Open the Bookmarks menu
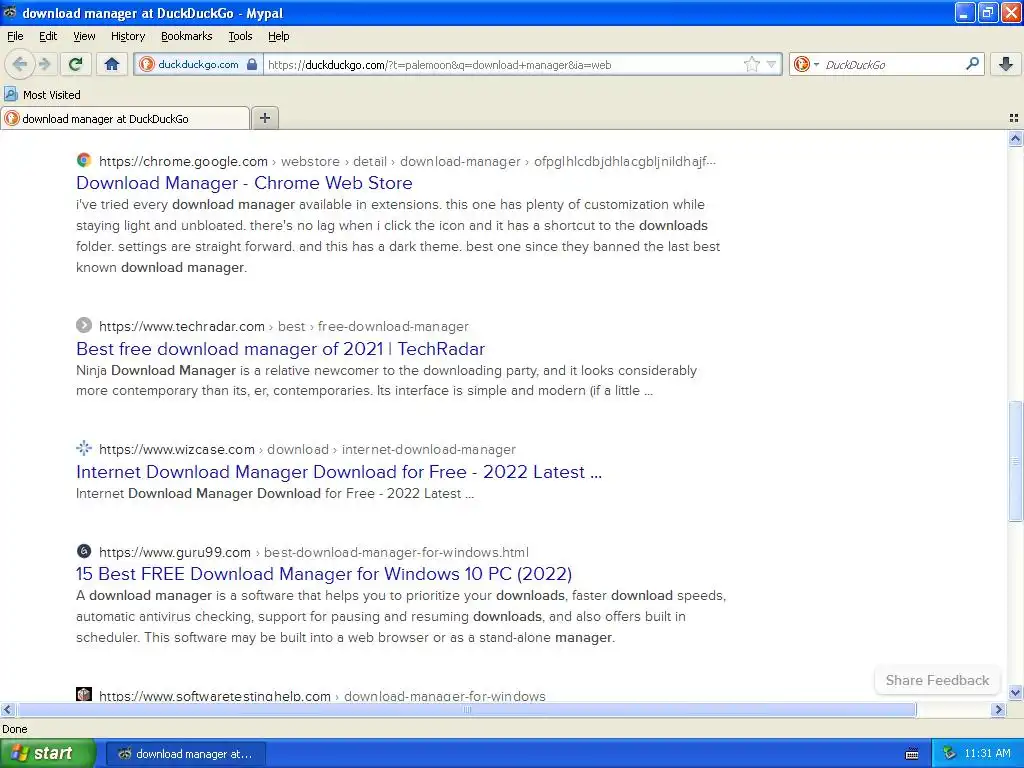 tap(187, 36)
